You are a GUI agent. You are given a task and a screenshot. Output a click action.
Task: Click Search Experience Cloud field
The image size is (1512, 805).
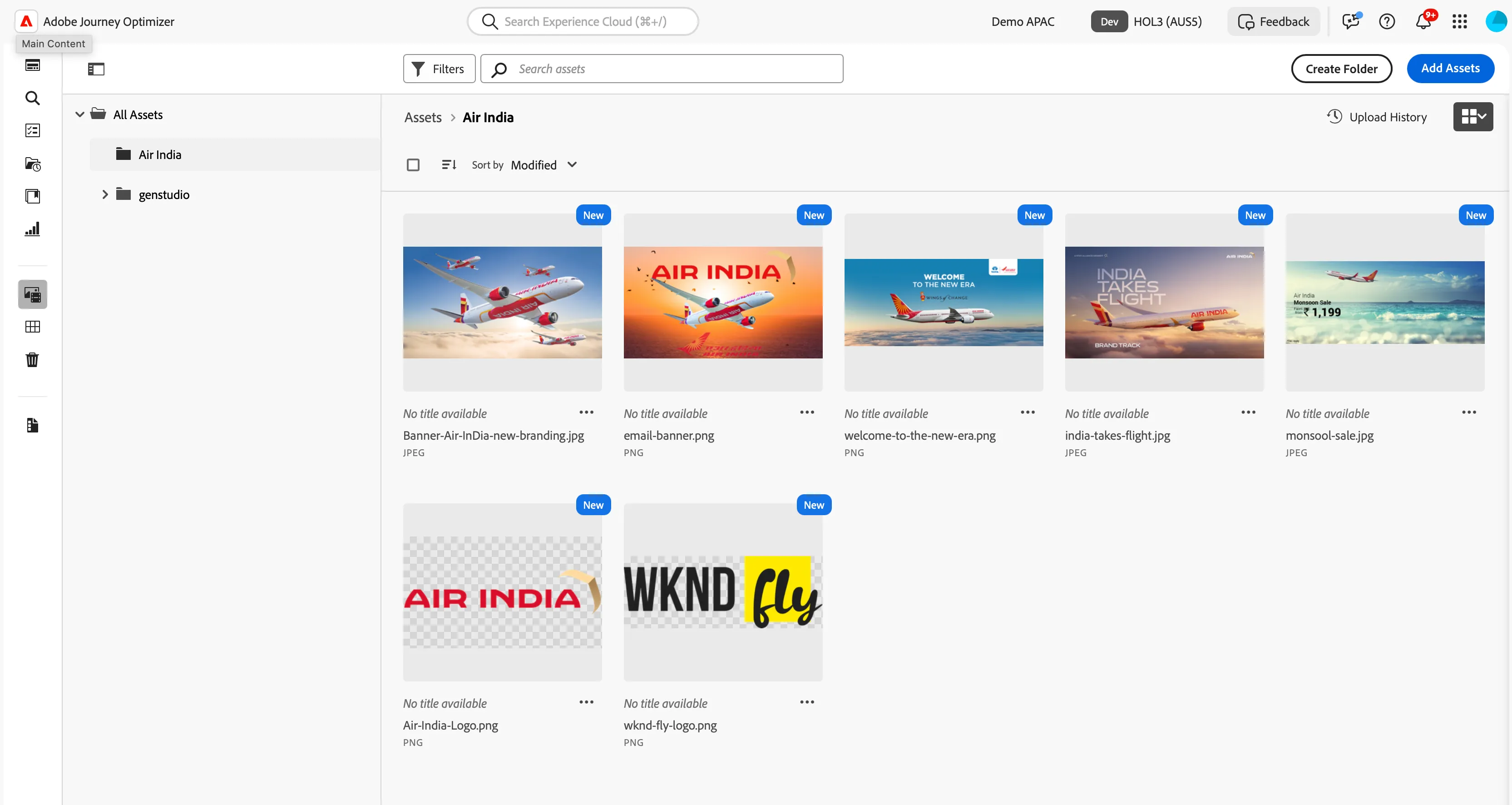tap(583, 22)
